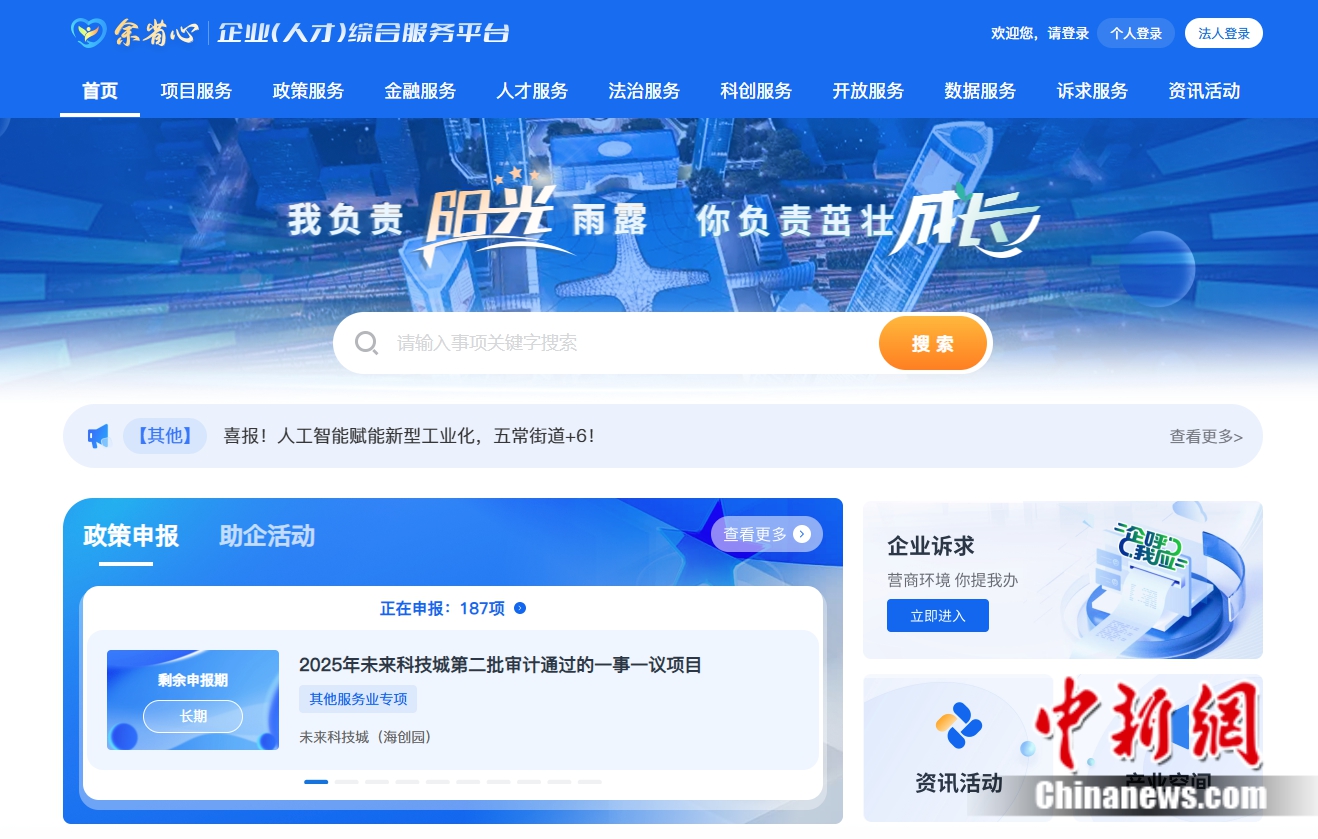Open the 资讯活动 card icon
Screen dimensions: 1318x839
(x=958, y=725)
